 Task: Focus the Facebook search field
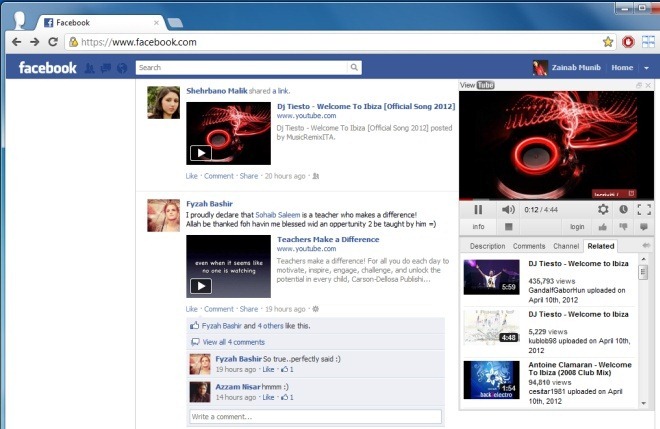pyautogui.click(x=242, y=67)
